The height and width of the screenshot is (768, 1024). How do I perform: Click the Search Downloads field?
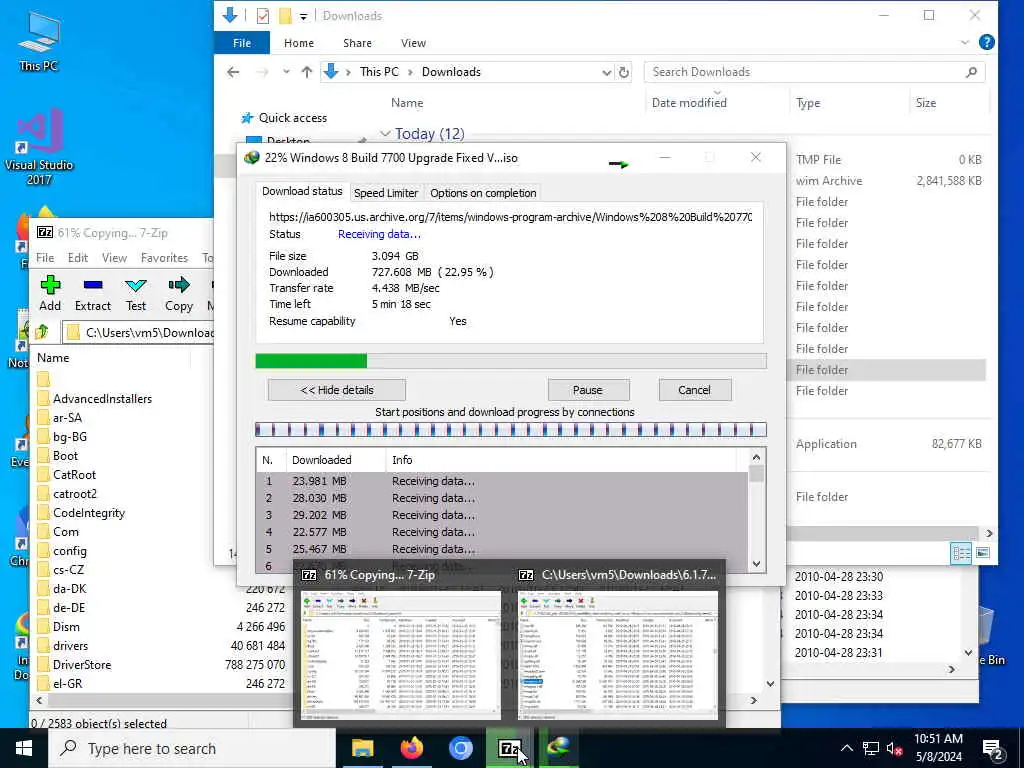814,72
